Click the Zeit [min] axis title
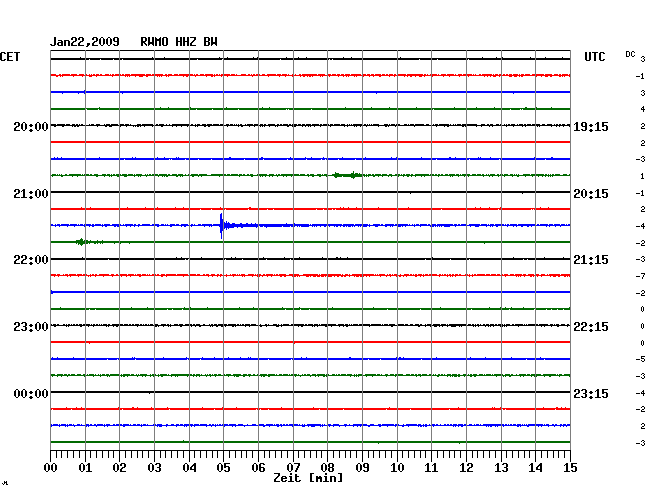Viewport: 650px width, 494px height. coord(308,478)
